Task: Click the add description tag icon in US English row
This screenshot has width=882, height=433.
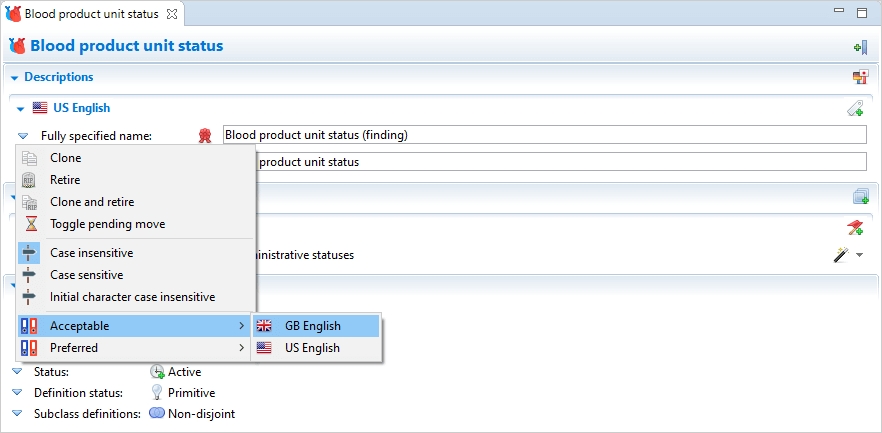Action: [855, 108]
